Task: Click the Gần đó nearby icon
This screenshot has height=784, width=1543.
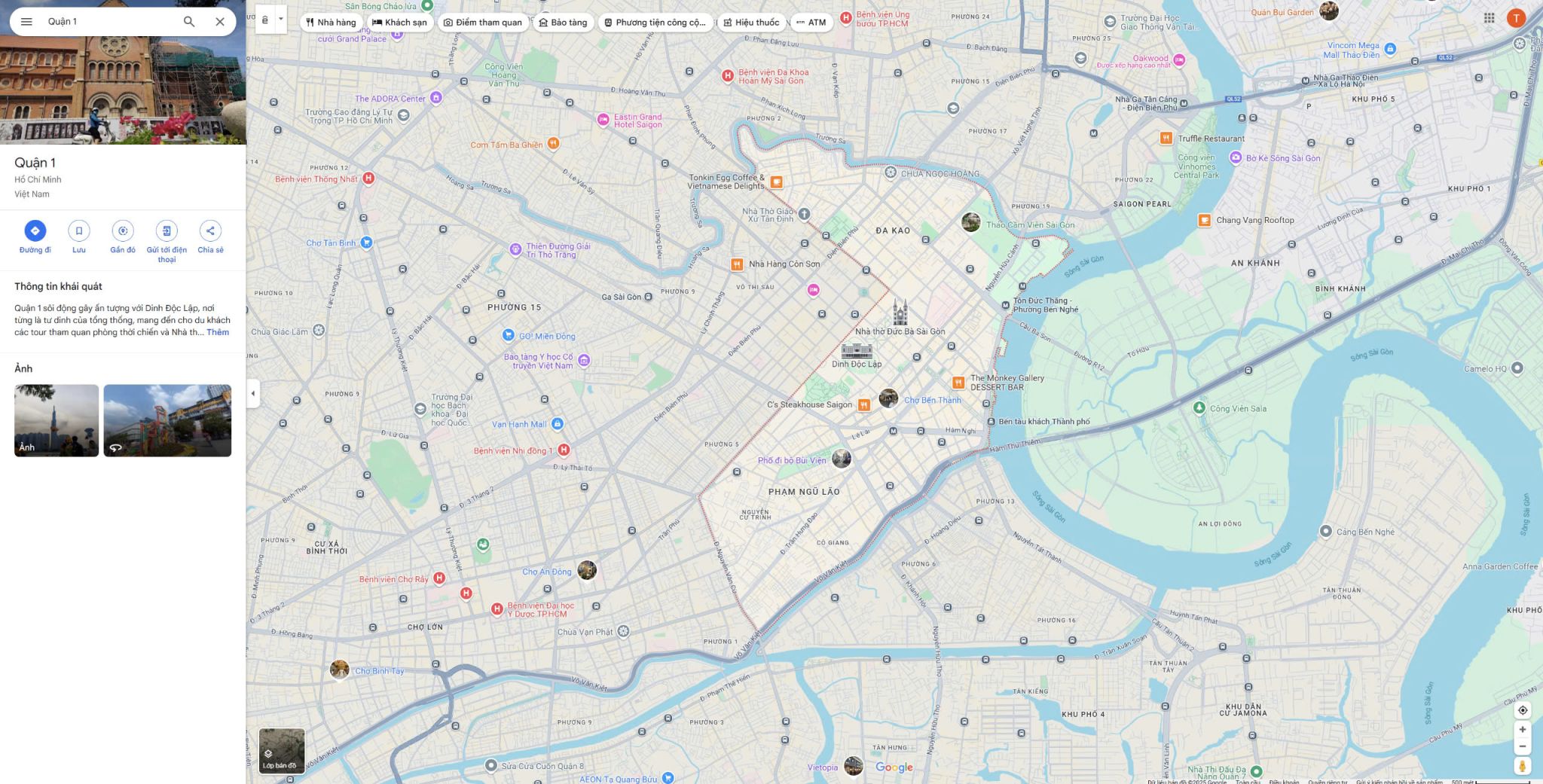Action: click(123, 231)
